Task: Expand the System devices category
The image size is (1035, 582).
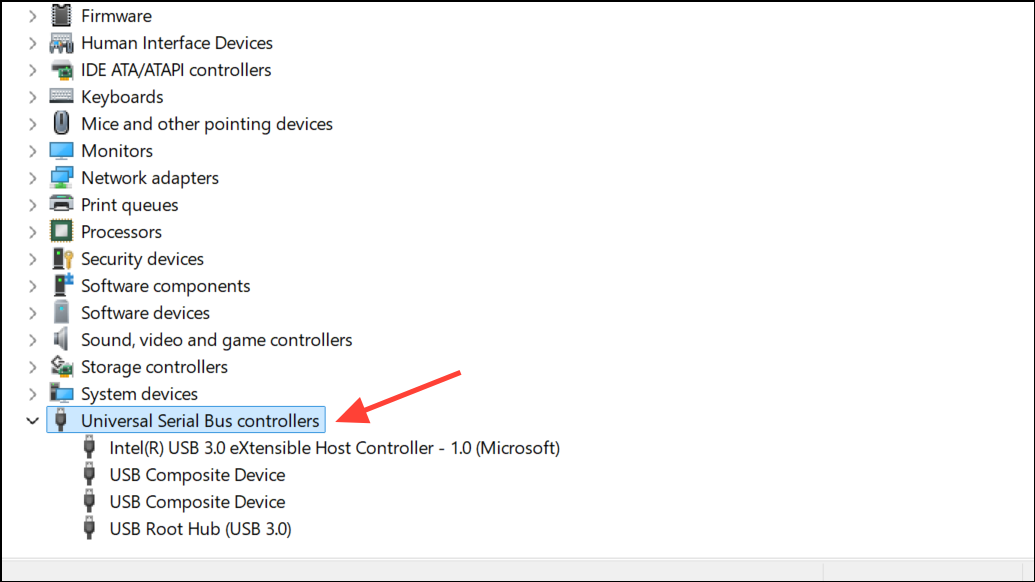Action: [x=32, y=394]
